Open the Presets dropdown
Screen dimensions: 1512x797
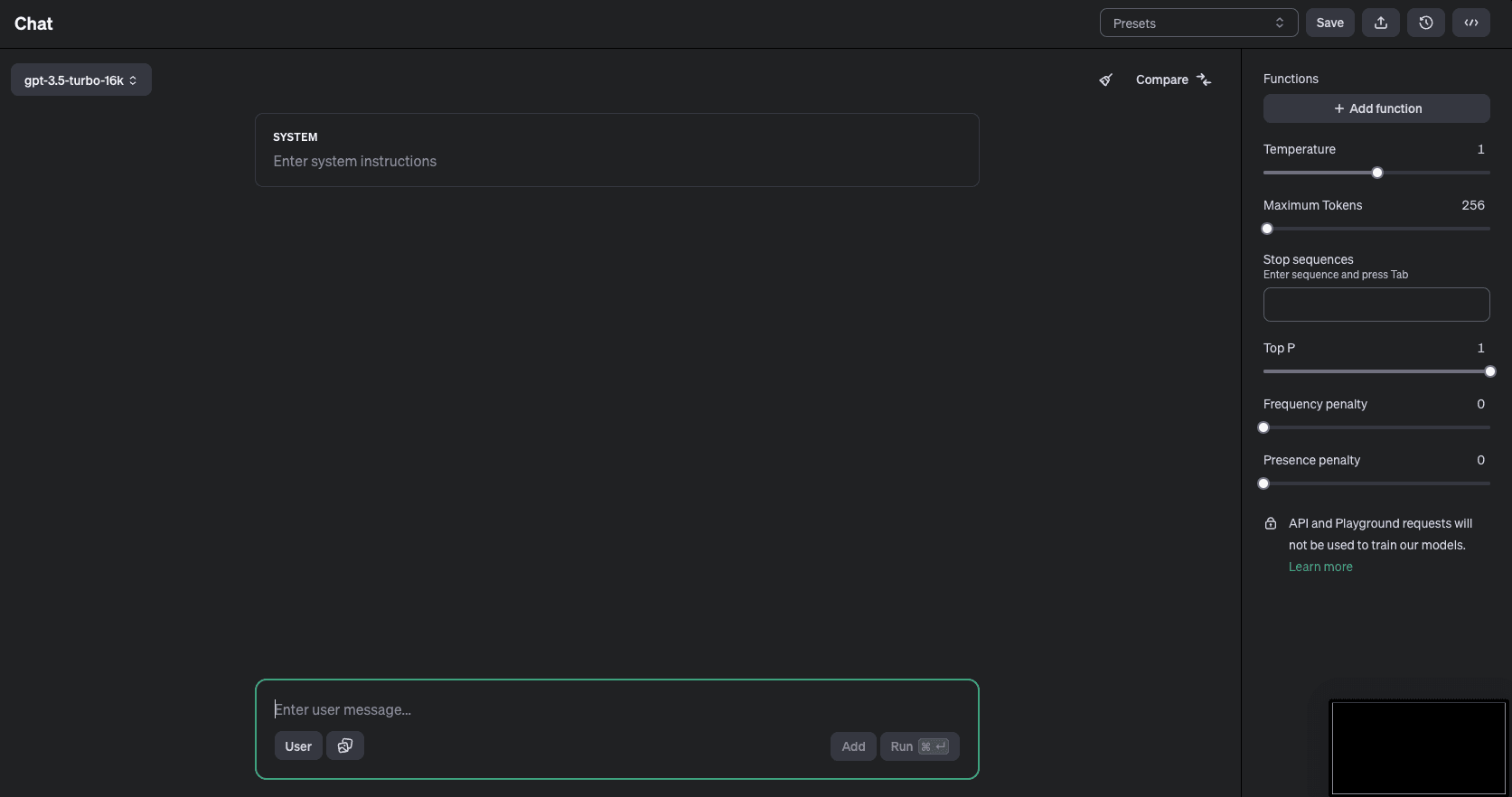click(1198, 23)
